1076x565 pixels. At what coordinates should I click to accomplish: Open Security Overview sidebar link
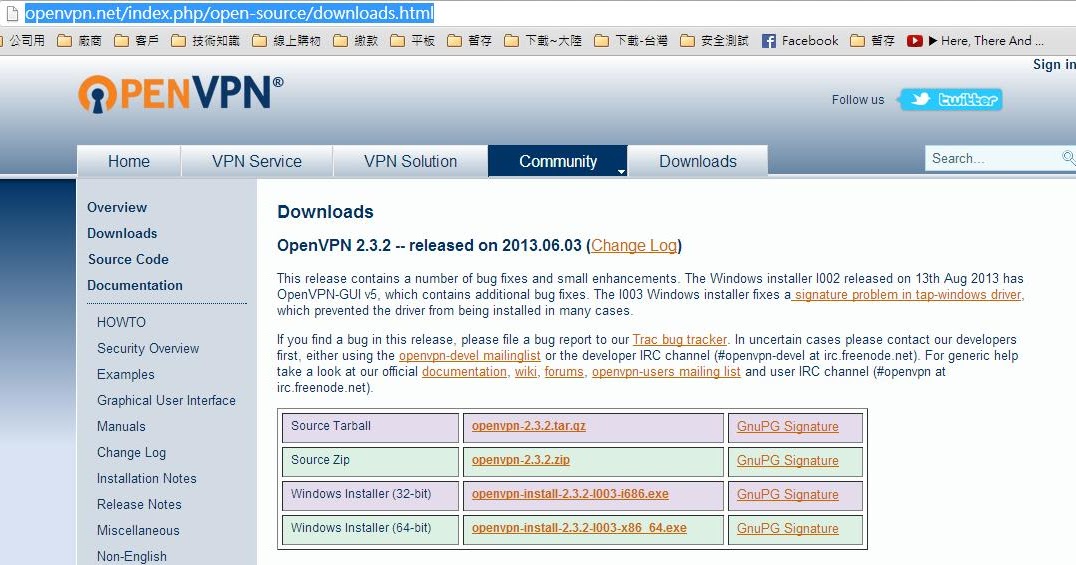click(148, 348)
